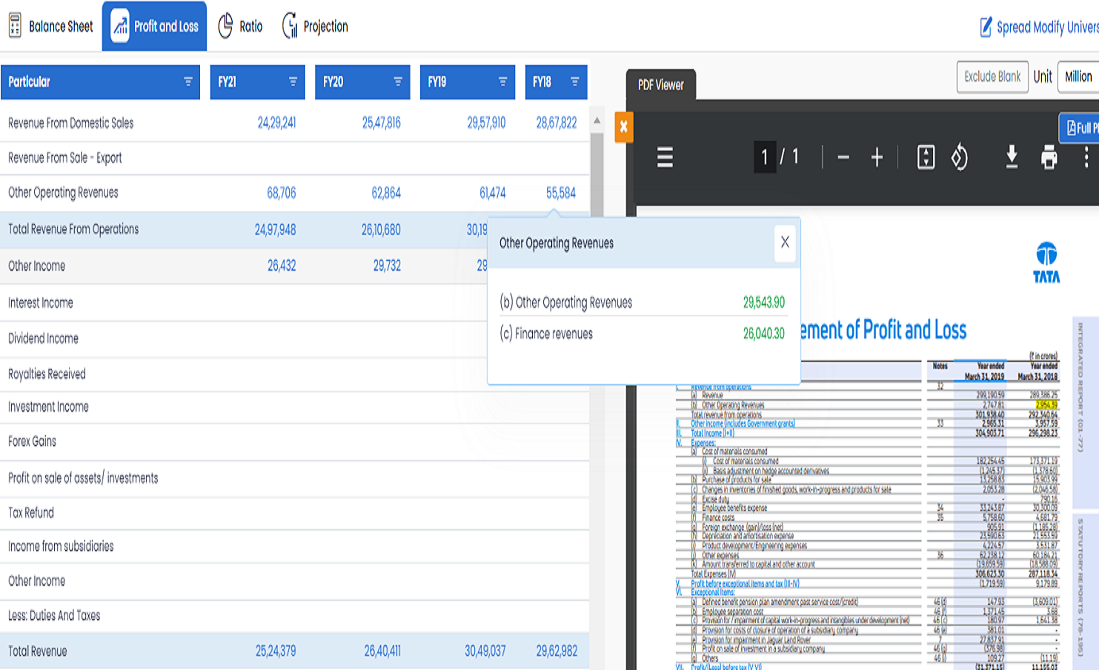Zoom in the PDF document
Viewport: 1099px width, 670px height.
(877, 157)
